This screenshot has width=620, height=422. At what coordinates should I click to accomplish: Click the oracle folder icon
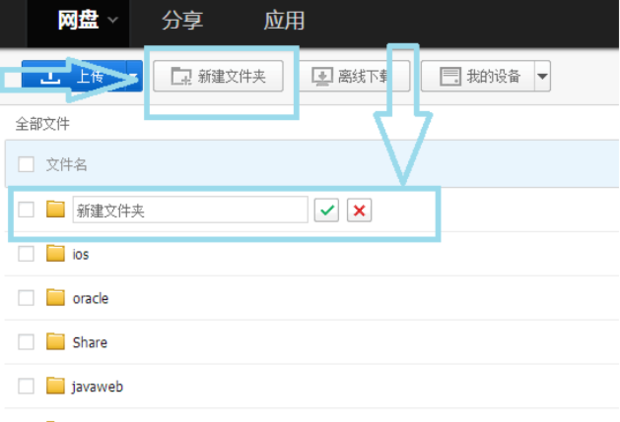(x=55, y=297)
